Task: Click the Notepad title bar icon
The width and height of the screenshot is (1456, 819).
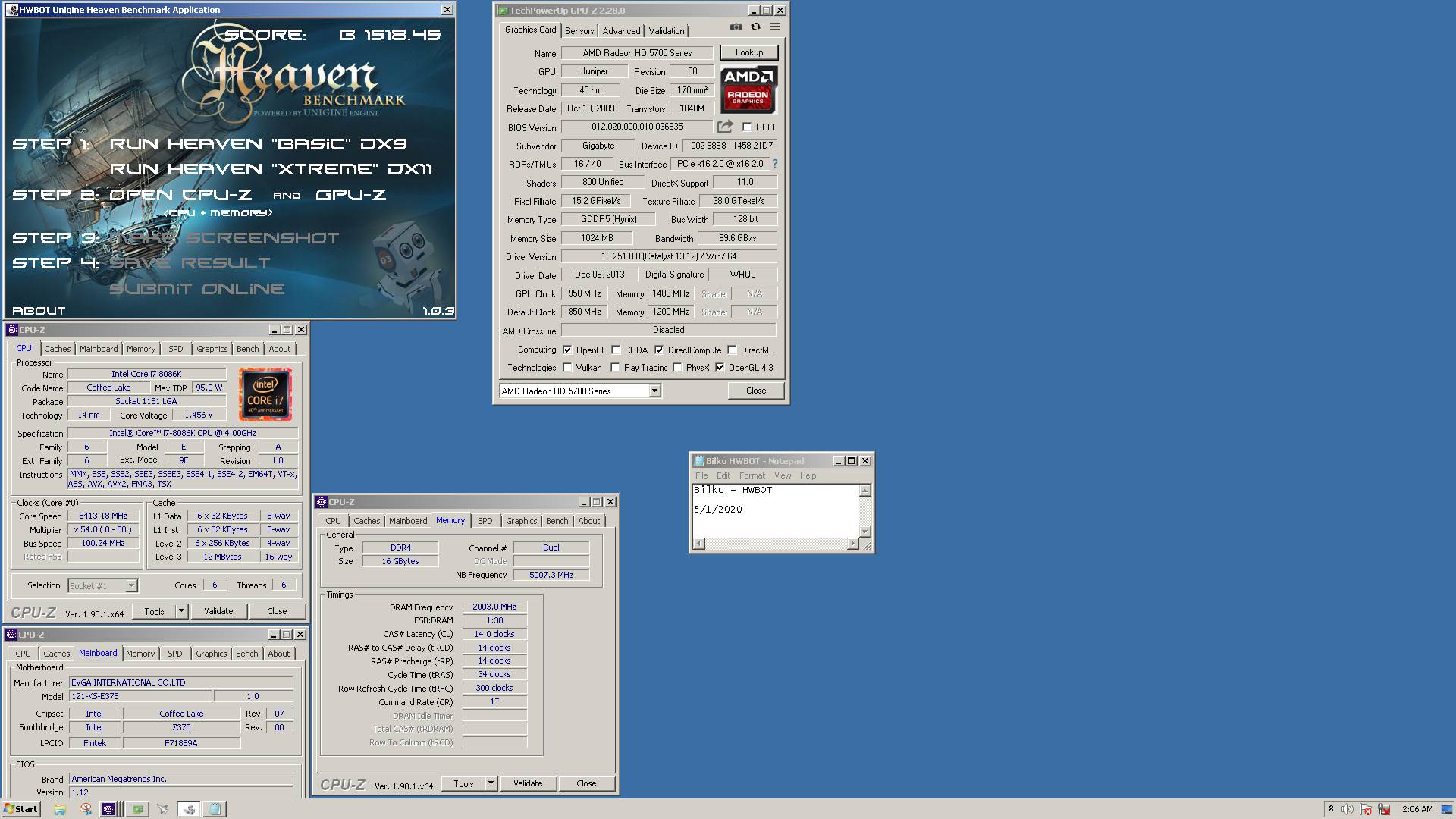Action: point(698,461)
